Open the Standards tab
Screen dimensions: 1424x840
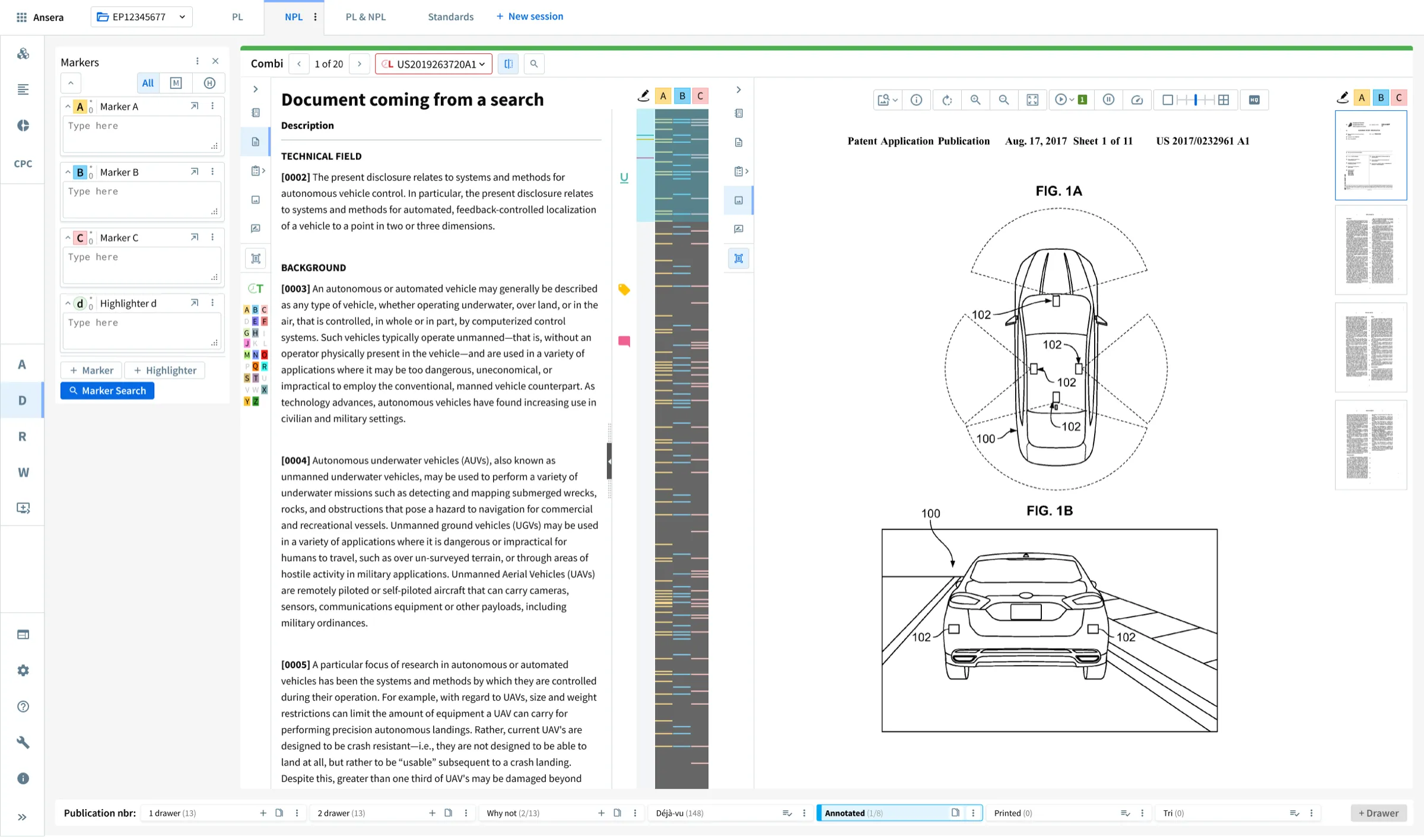(450, 17)
